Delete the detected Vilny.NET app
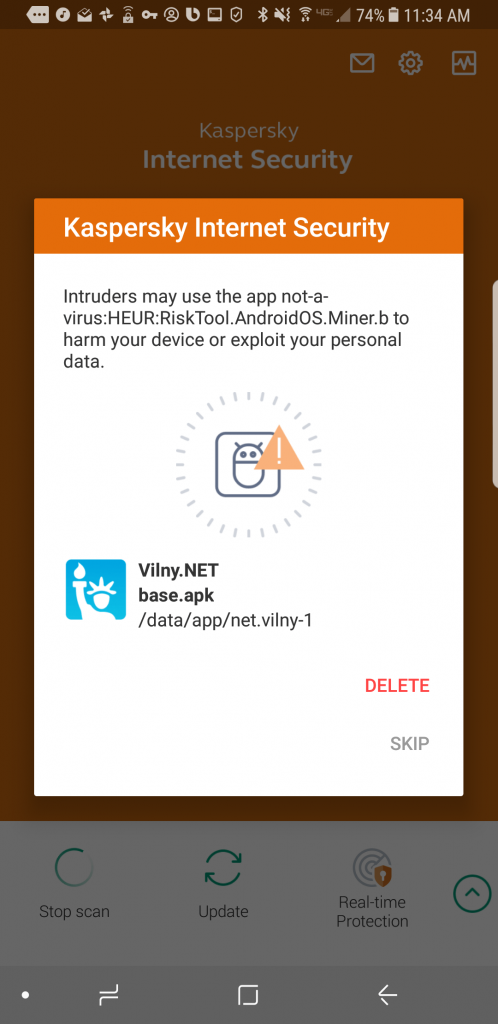This screenshot has width=498, height=1024. [397, 686]
